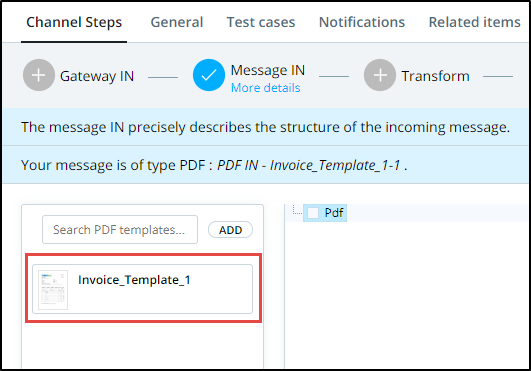Click the Transform step label
The height and width of the screenshot is (371, 531).
(436, 76)
